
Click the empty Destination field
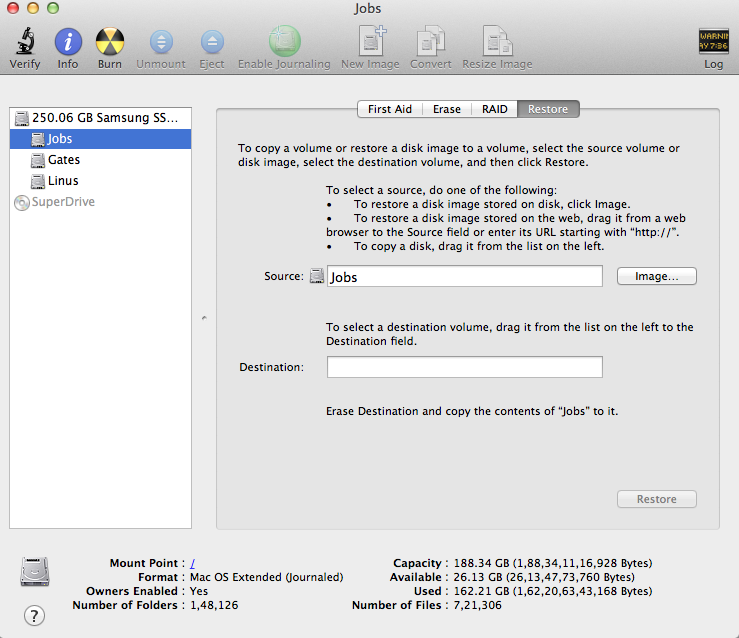465,367
